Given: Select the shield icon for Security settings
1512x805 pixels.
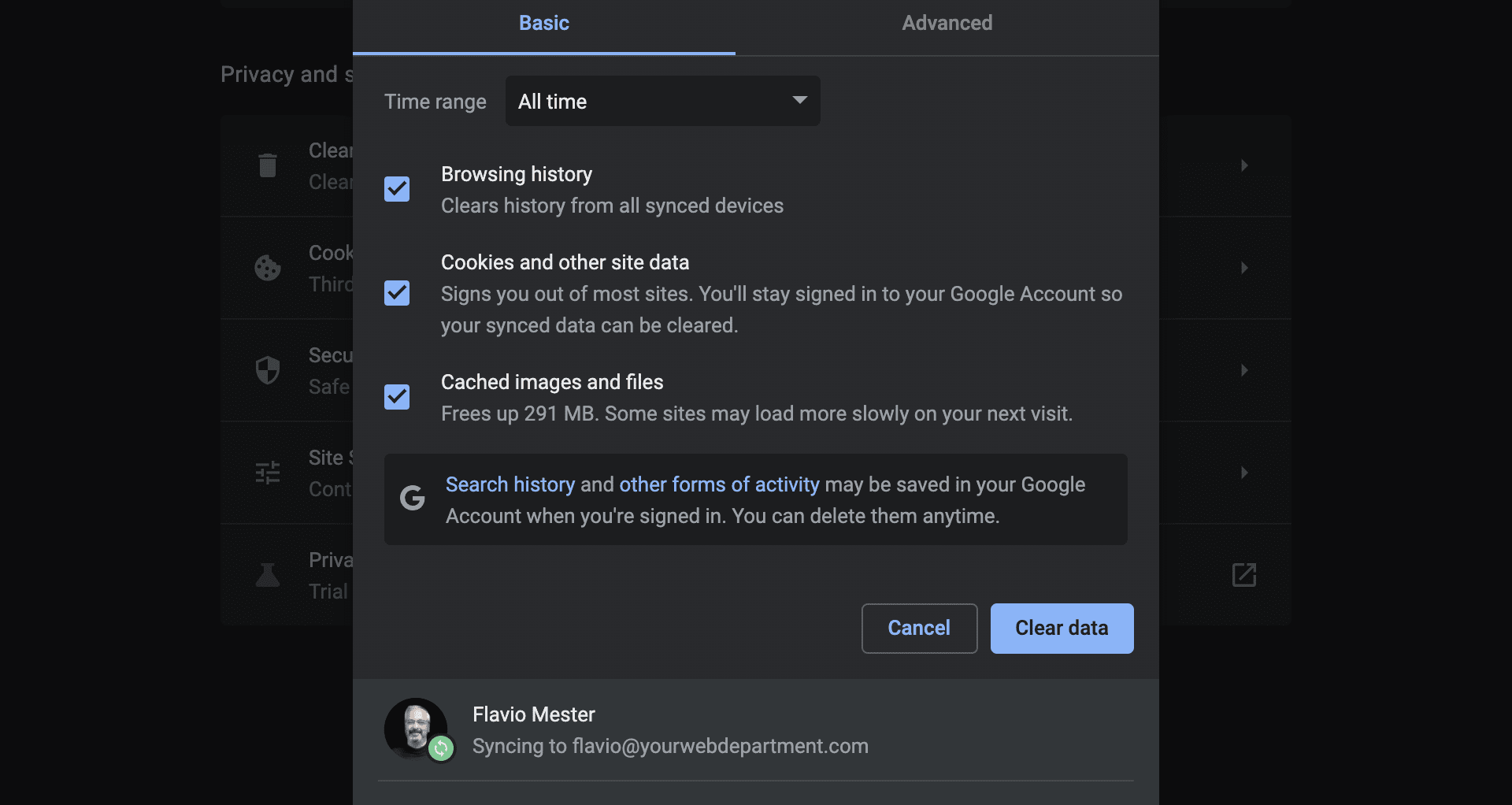Looking at the screenshot, I should [x=268, y=370].
